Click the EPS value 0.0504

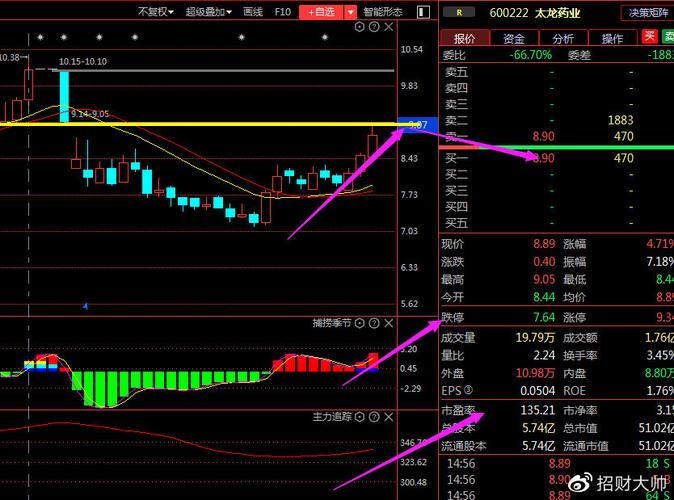coord(538,391)
